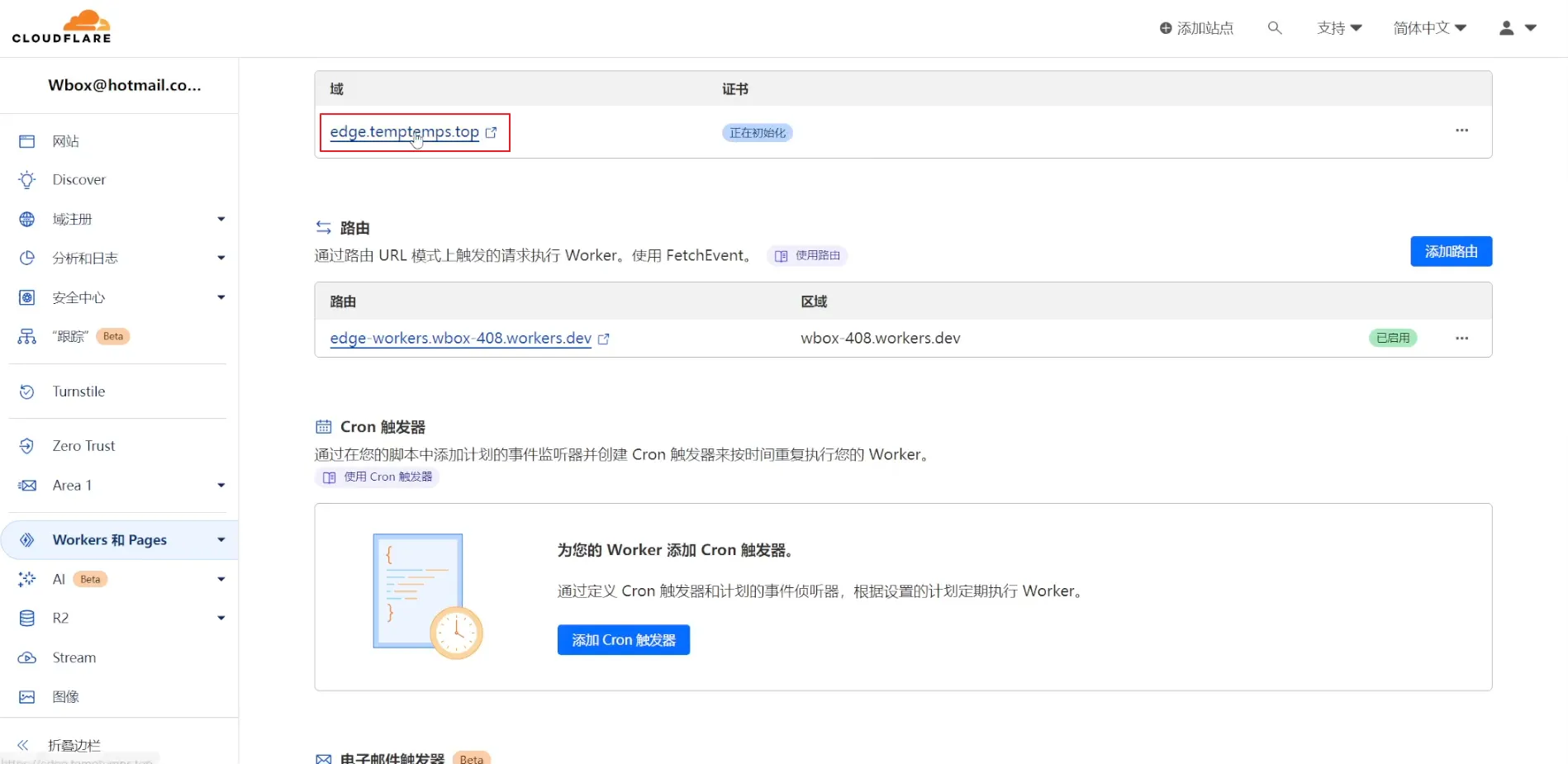The width and height of the screenshot is (1568, 764).
Task: Open external link icon for edge.temptemps.top
Action: 492,132
